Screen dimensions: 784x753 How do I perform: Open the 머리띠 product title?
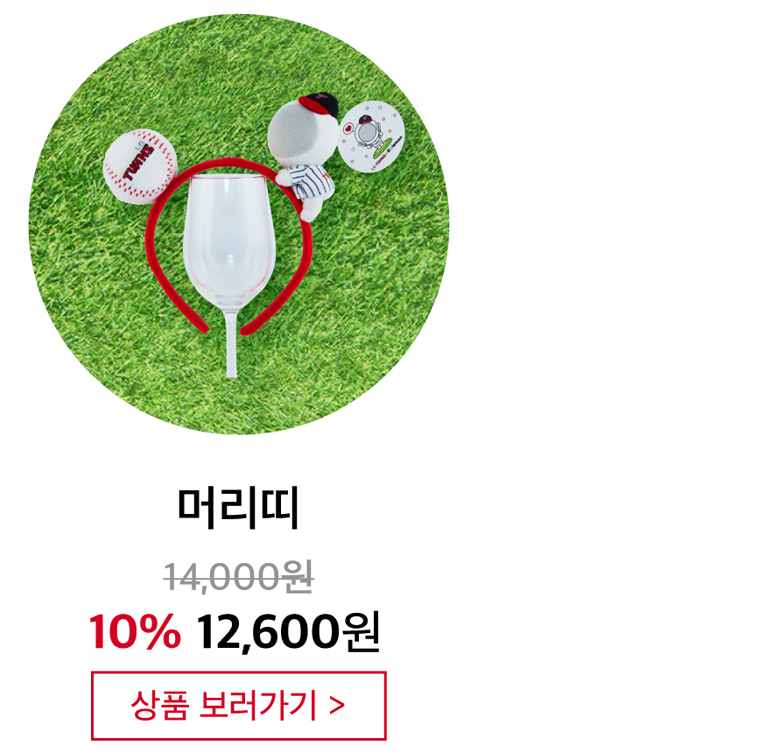(x=238, y=508)
